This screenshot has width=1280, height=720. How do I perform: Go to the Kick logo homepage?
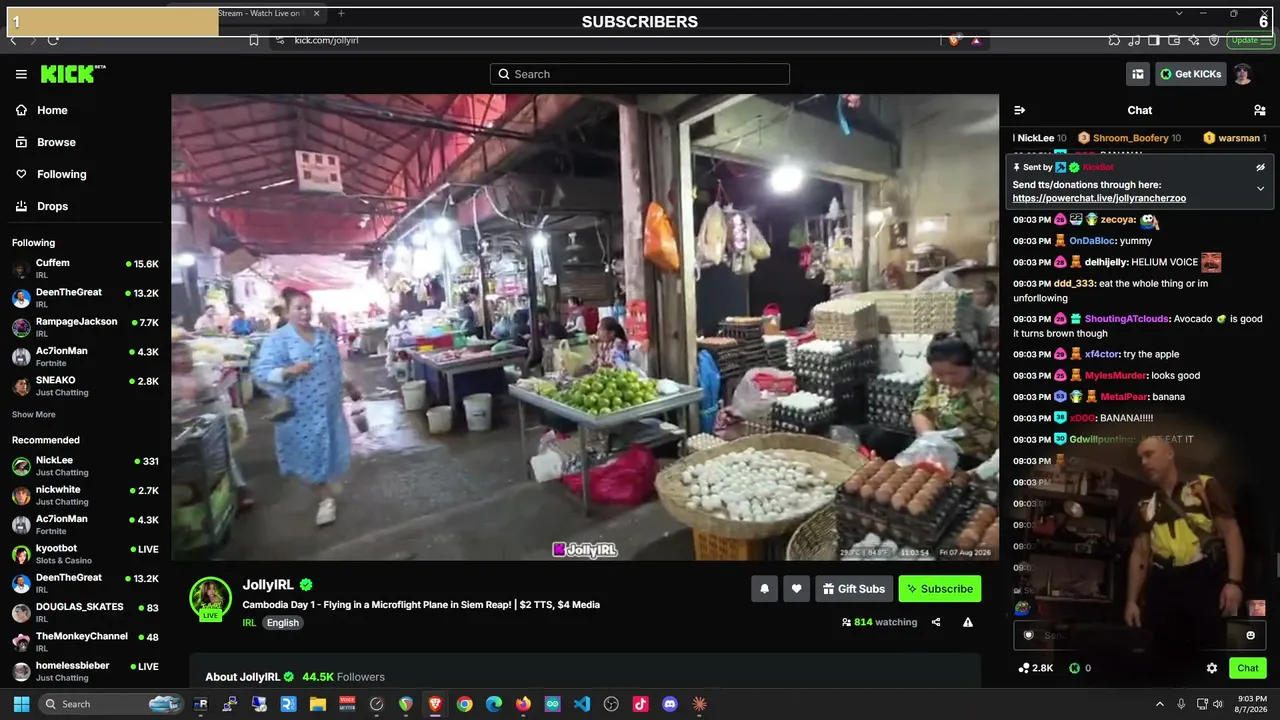(x=72, y=74)
